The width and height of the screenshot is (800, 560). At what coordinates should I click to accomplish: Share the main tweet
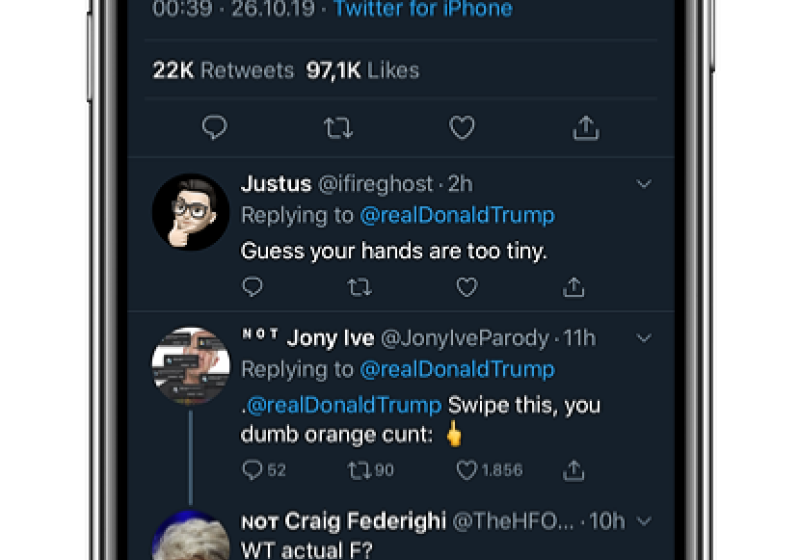(586, 128)
